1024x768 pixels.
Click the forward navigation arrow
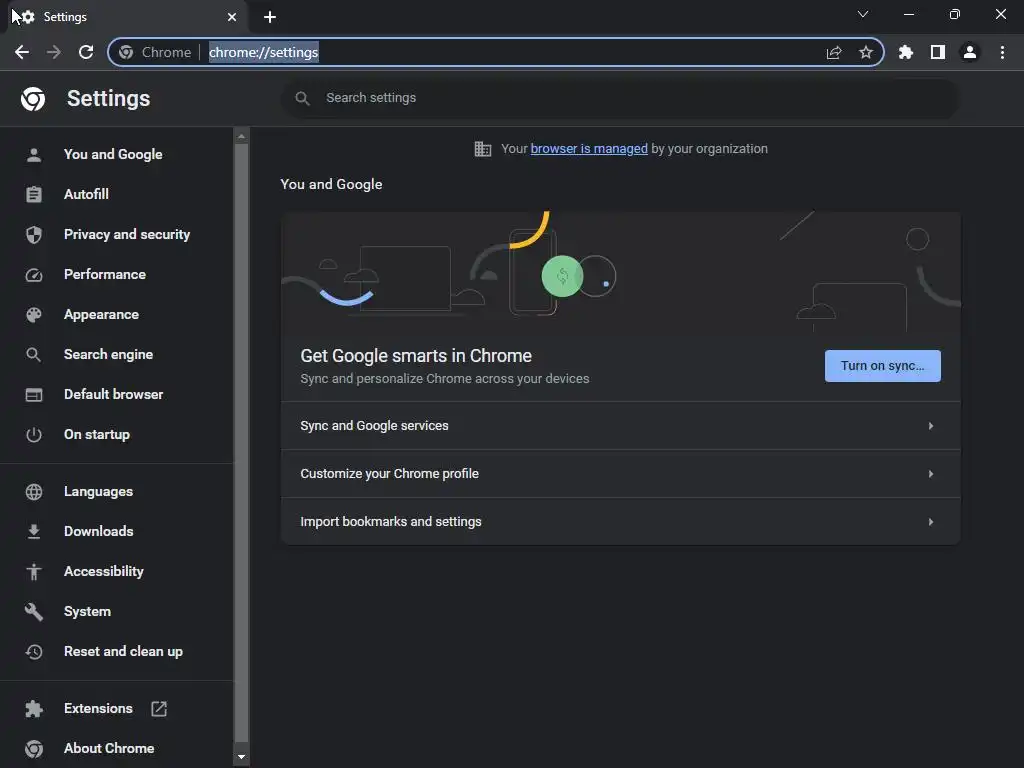click(x=54, y=52)
